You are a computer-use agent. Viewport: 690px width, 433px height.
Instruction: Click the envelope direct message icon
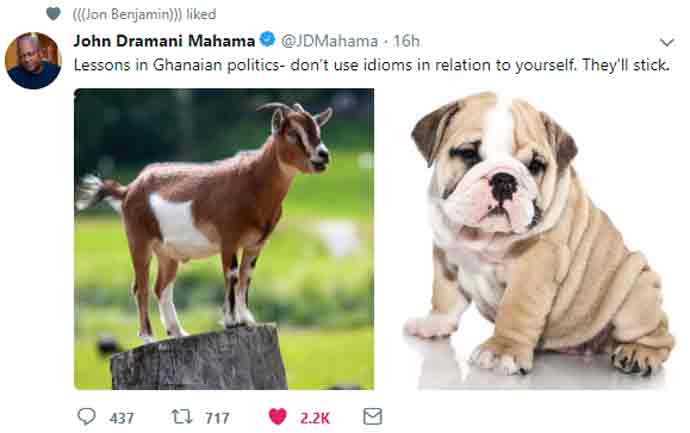[372, 416]
